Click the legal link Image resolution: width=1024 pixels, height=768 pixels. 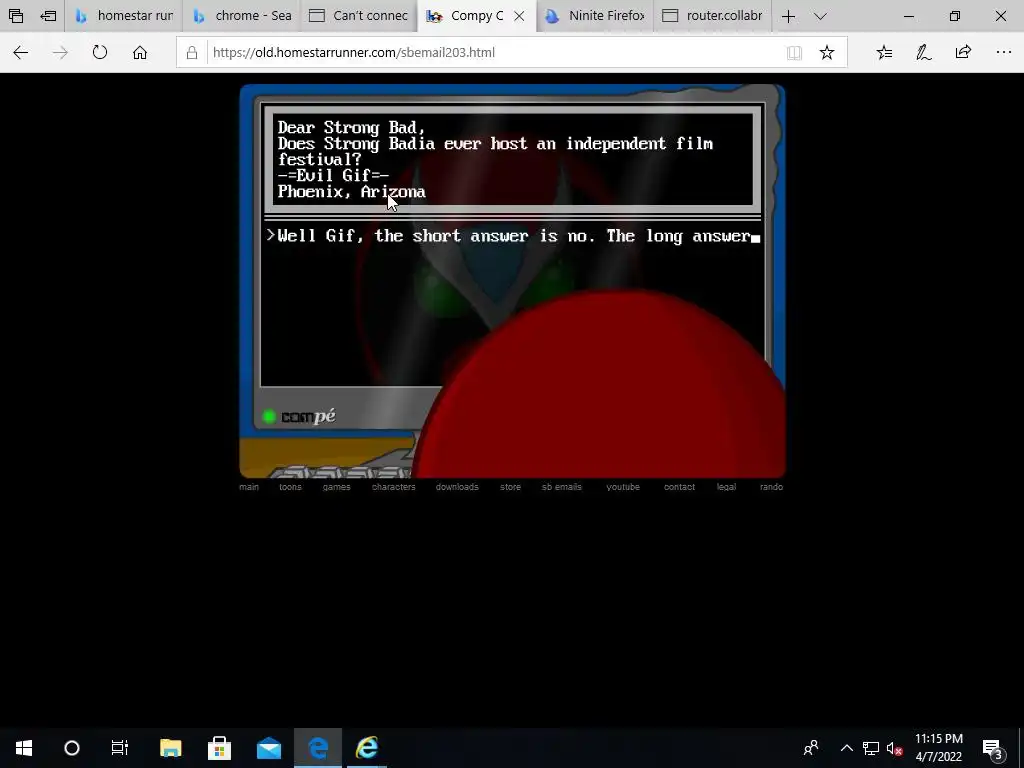[726, 487]
